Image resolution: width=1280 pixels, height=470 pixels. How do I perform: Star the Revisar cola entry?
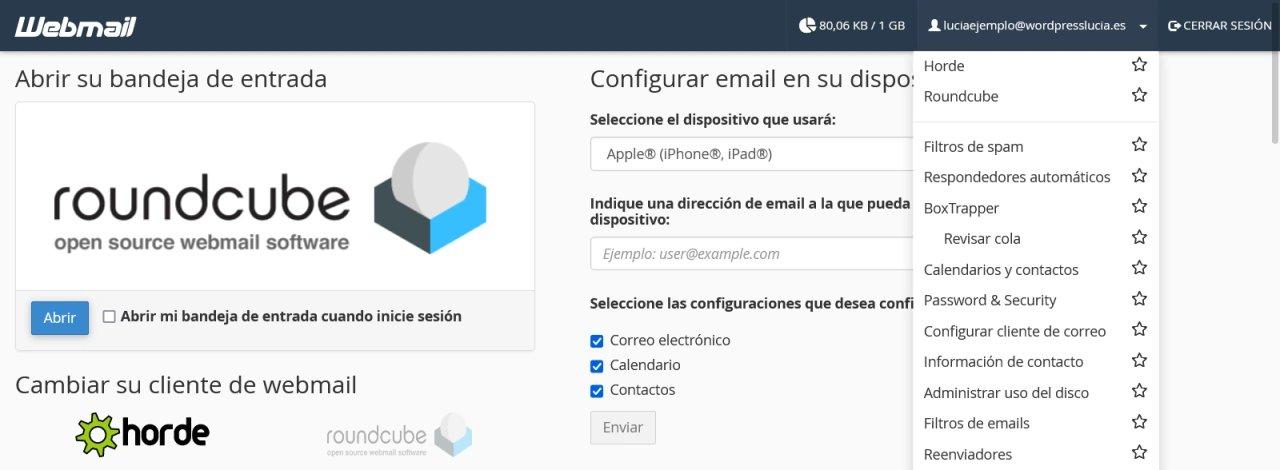[x=1139, y=238]
